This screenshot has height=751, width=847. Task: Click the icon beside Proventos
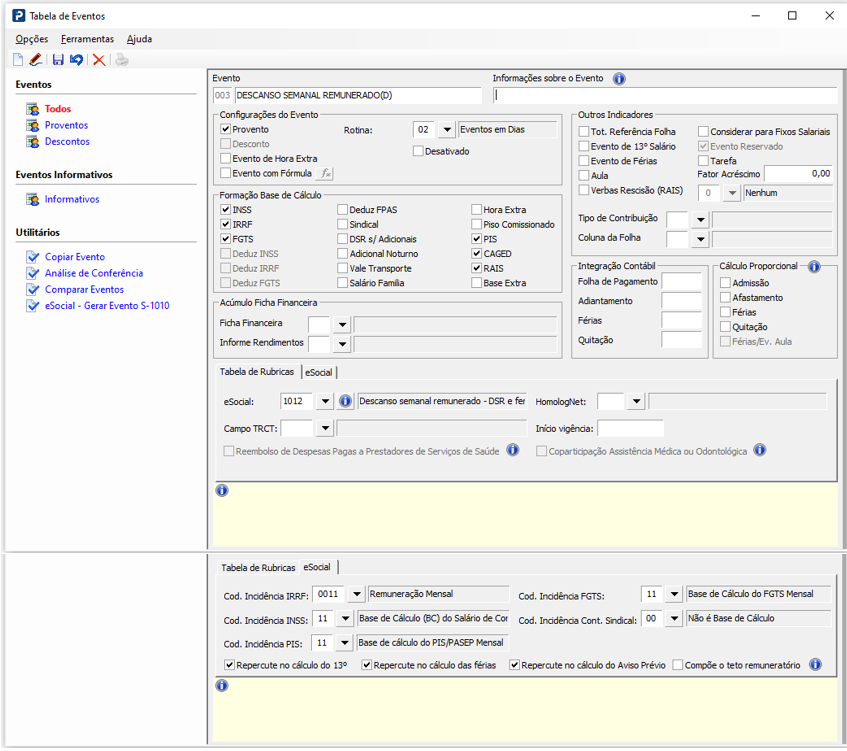[33, 125]
